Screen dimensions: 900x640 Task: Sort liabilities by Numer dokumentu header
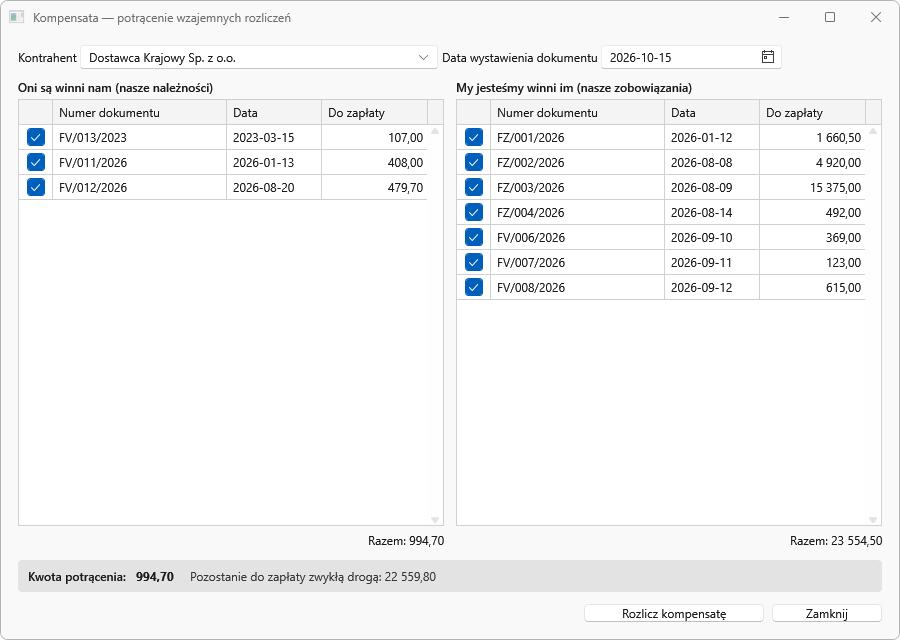point(577,113)
